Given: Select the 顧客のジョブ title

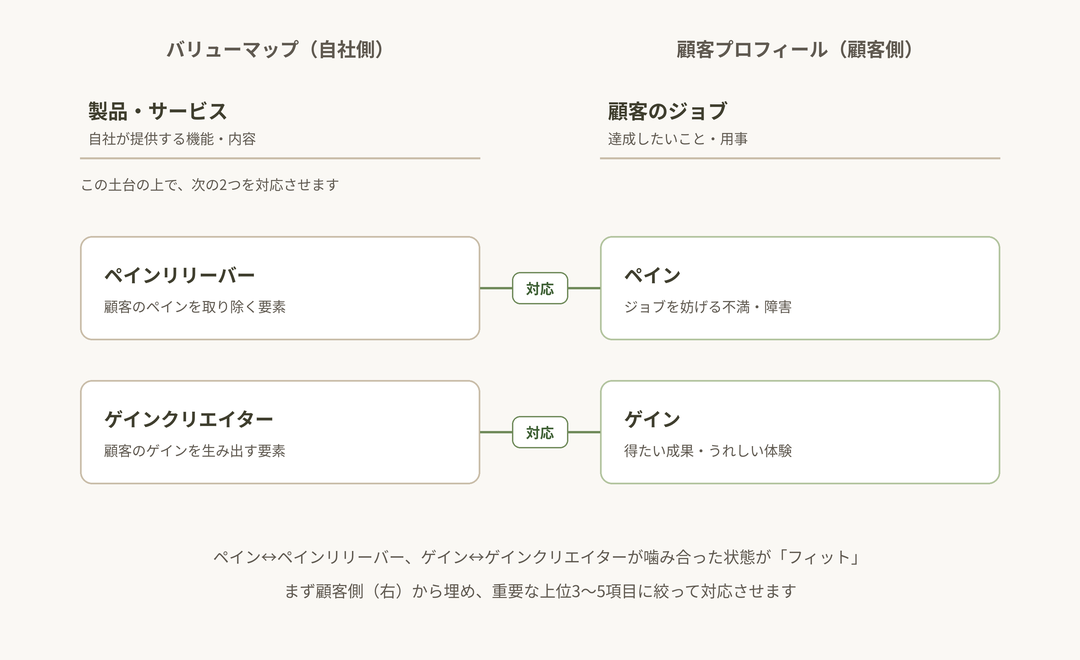Looking at the screenshot, I should pos(667,111).
